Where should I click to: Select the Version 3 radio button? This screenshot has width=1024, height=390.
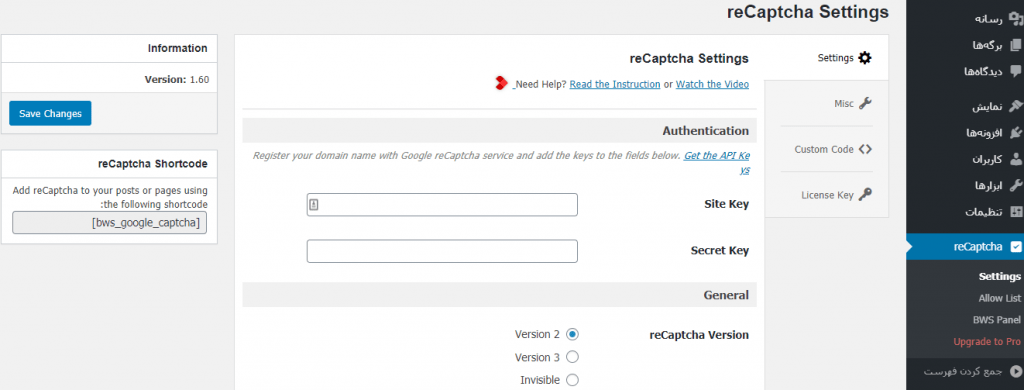(x=572, y=357)
